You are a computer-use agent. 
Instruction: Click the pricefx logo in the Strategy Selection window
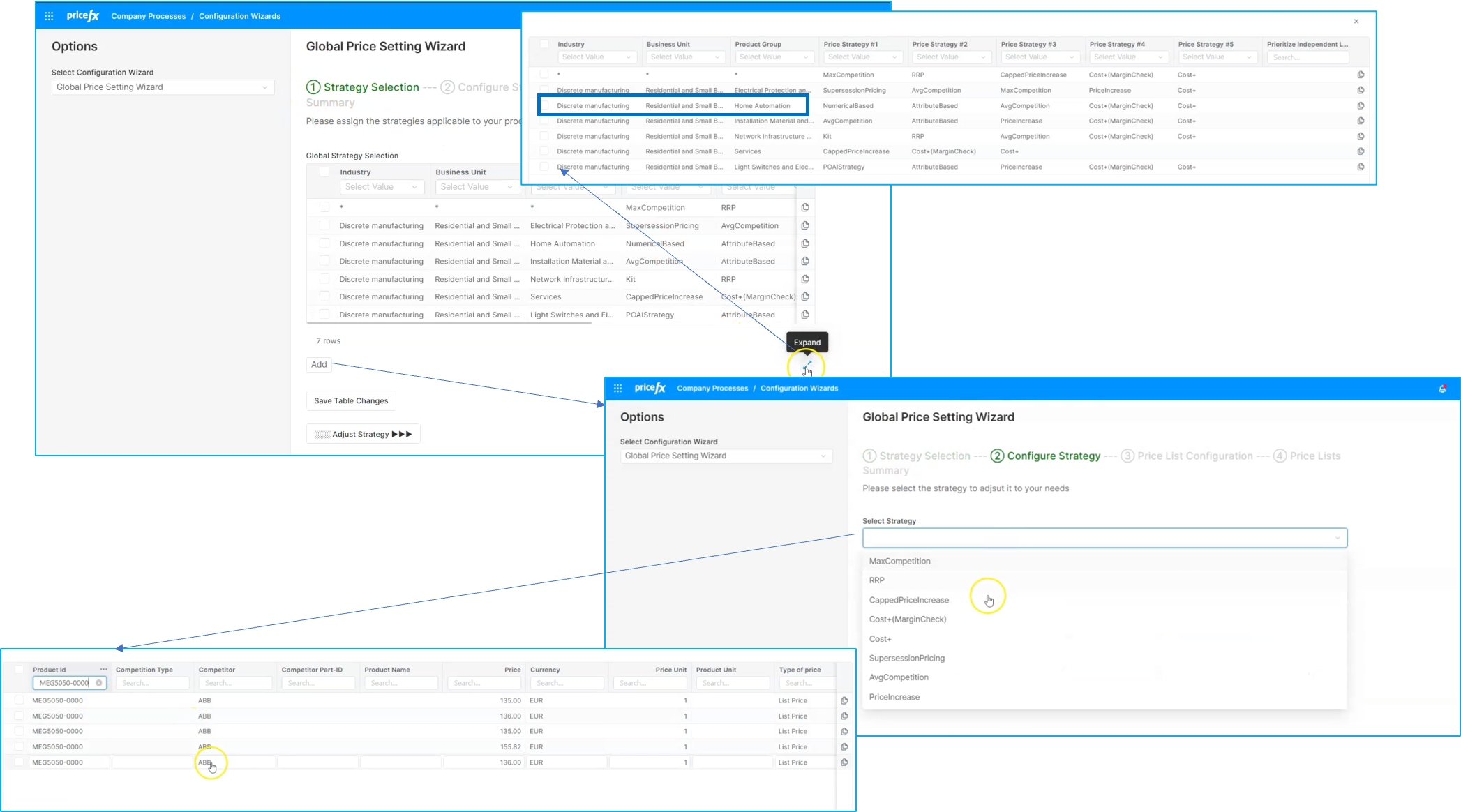(x=83, y=15)
